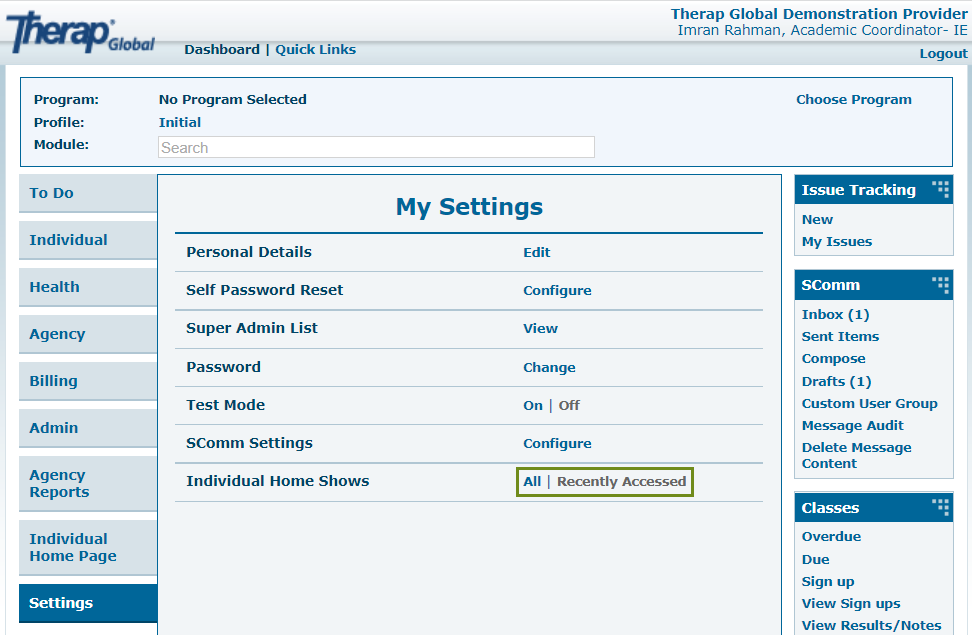
Task: Turn Test Mode Off
Action: point(569,406)
